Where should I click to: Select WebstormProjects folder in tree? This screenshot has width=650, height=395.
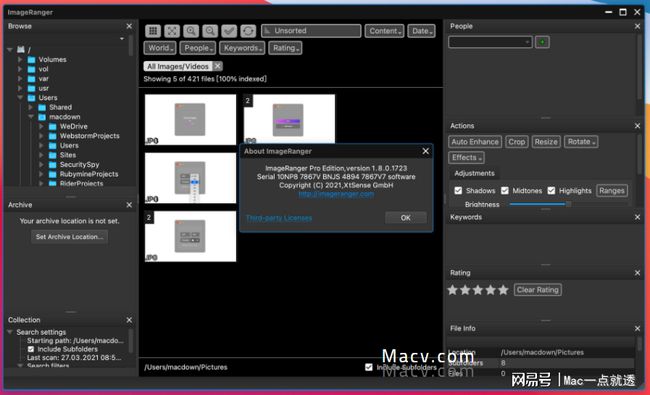pos(90,136)
